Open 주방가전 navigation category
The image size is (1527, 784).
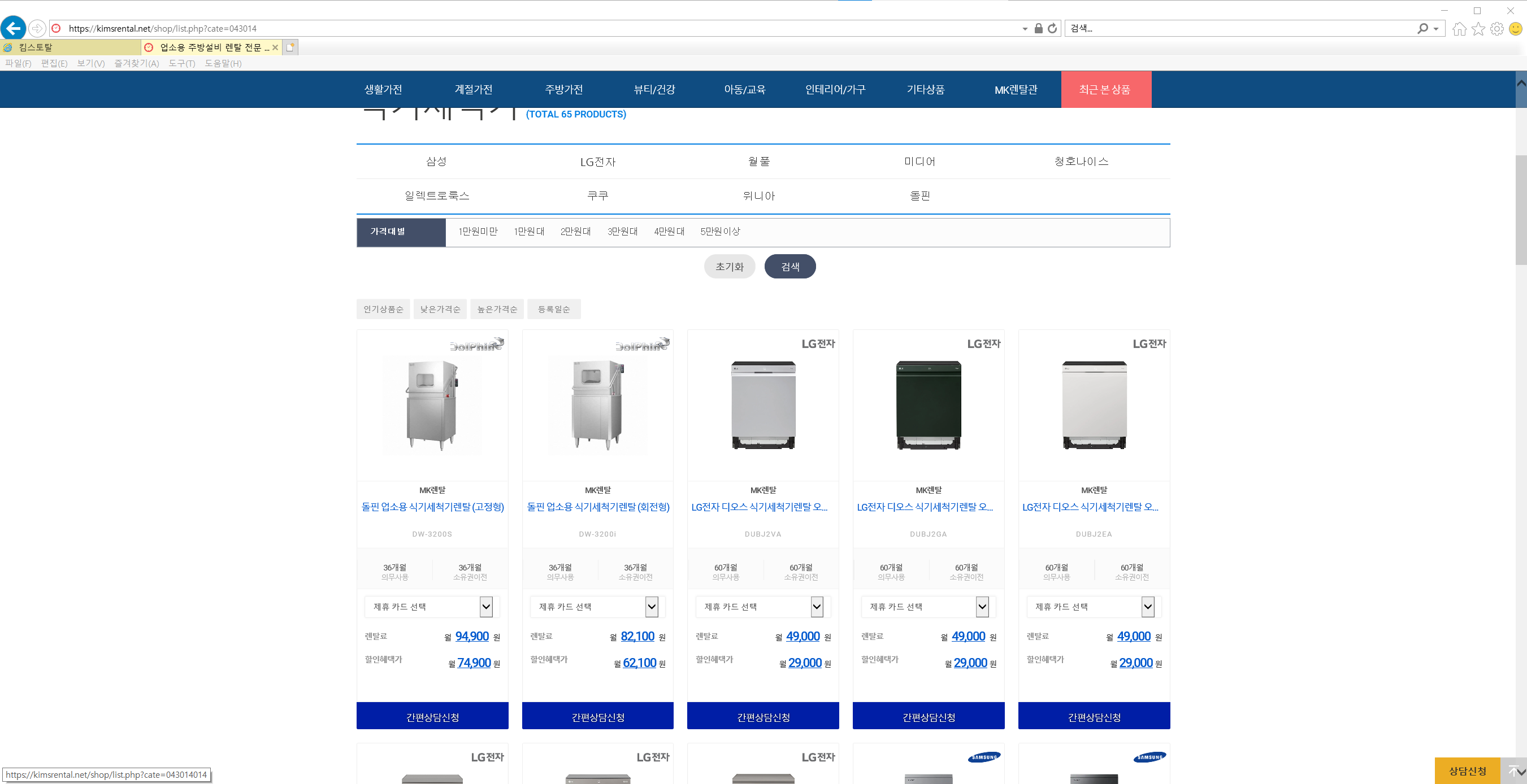(565, 89)
